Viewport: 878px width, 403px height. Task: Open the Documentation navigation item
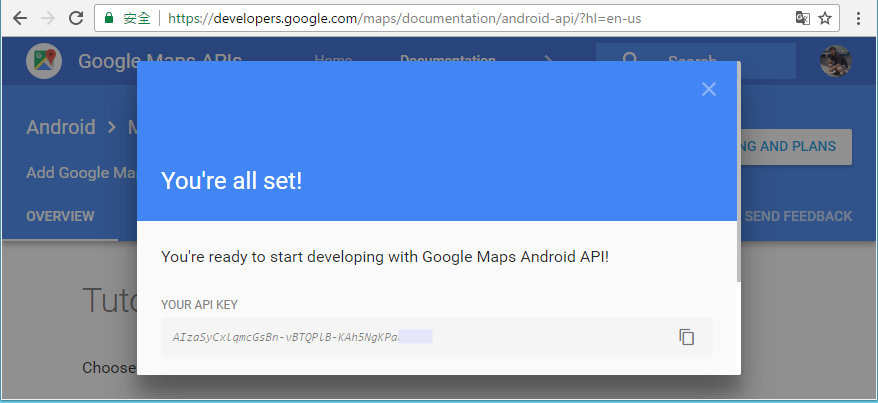coord(448,60)
